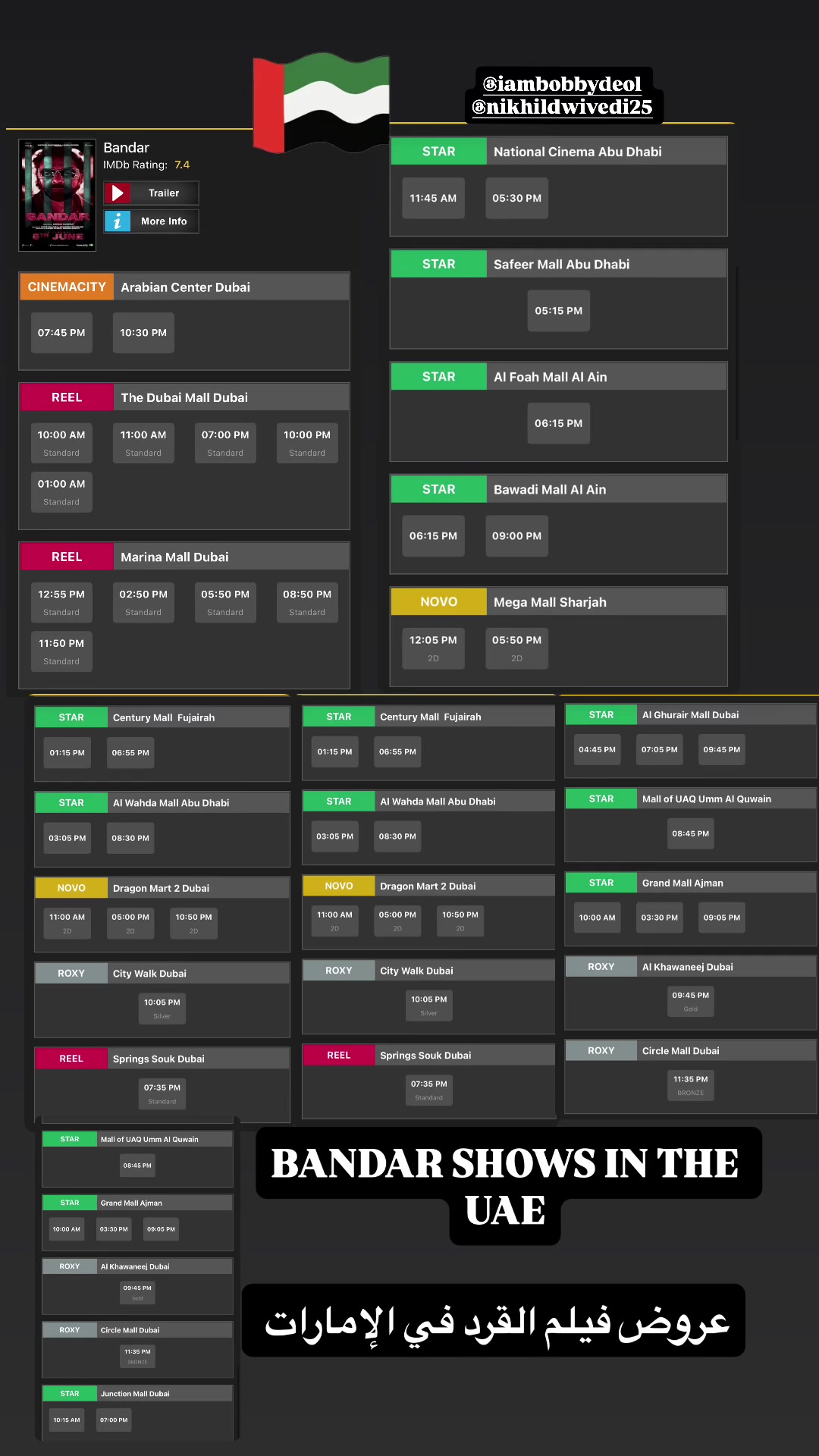This screenshot has width=819, height=1456.
Task: Click the Safeer Mall Abu Dhabi header
Action: point(559,264)
